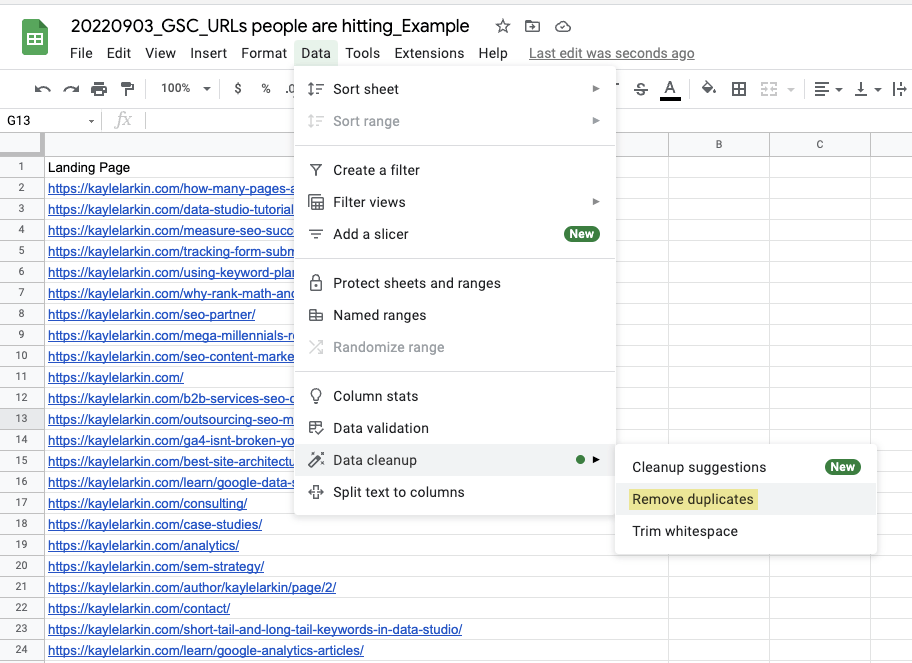Open the Tools menu
Screen dimensions: 912x663
point(362,53)
